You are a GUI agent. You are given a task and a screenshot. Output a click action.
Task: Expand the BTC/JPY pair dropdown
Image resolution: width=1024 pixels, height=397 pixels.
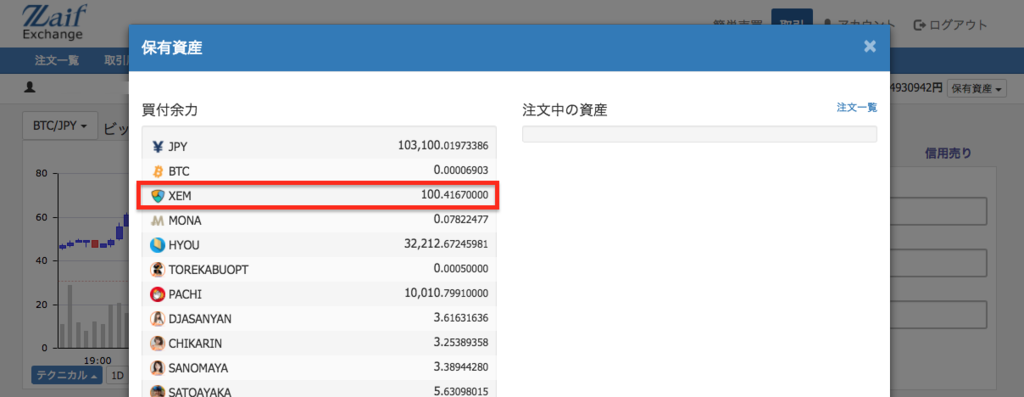point(60,127)
